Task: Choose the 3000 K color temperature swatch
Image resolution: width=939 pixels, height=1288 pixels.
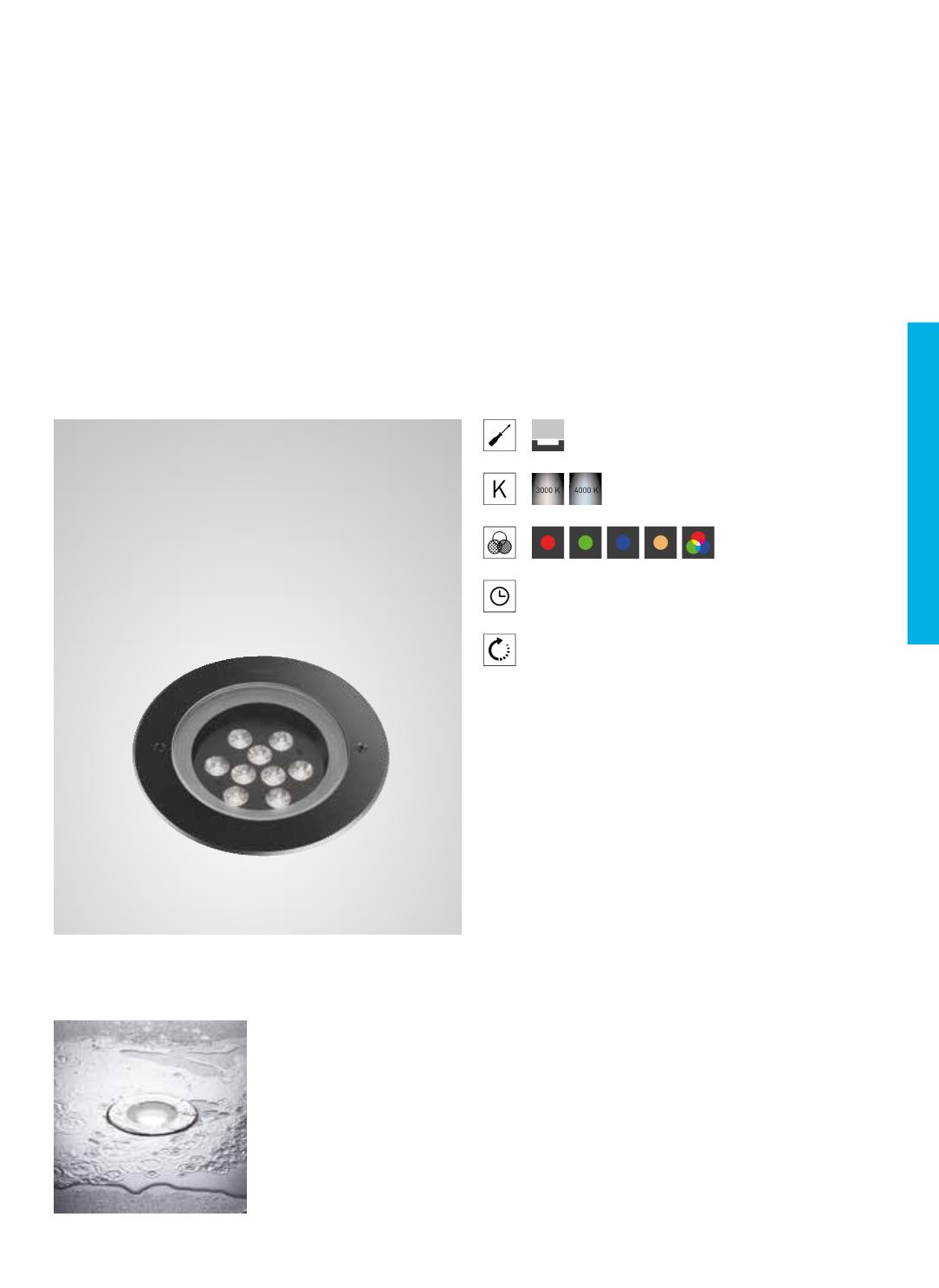Action: (547, 489)
